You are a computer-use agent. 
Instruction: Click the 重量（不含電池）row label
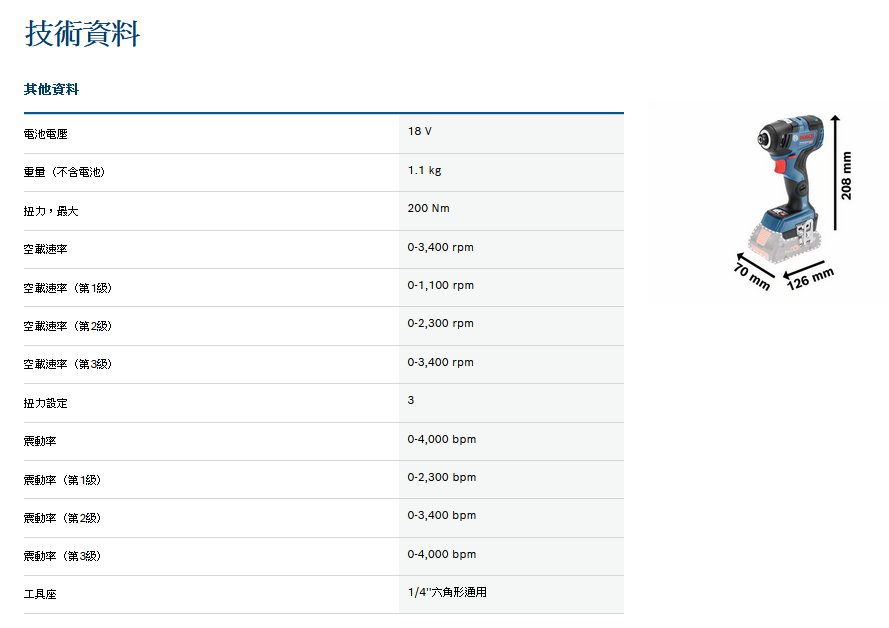[64, 172]
